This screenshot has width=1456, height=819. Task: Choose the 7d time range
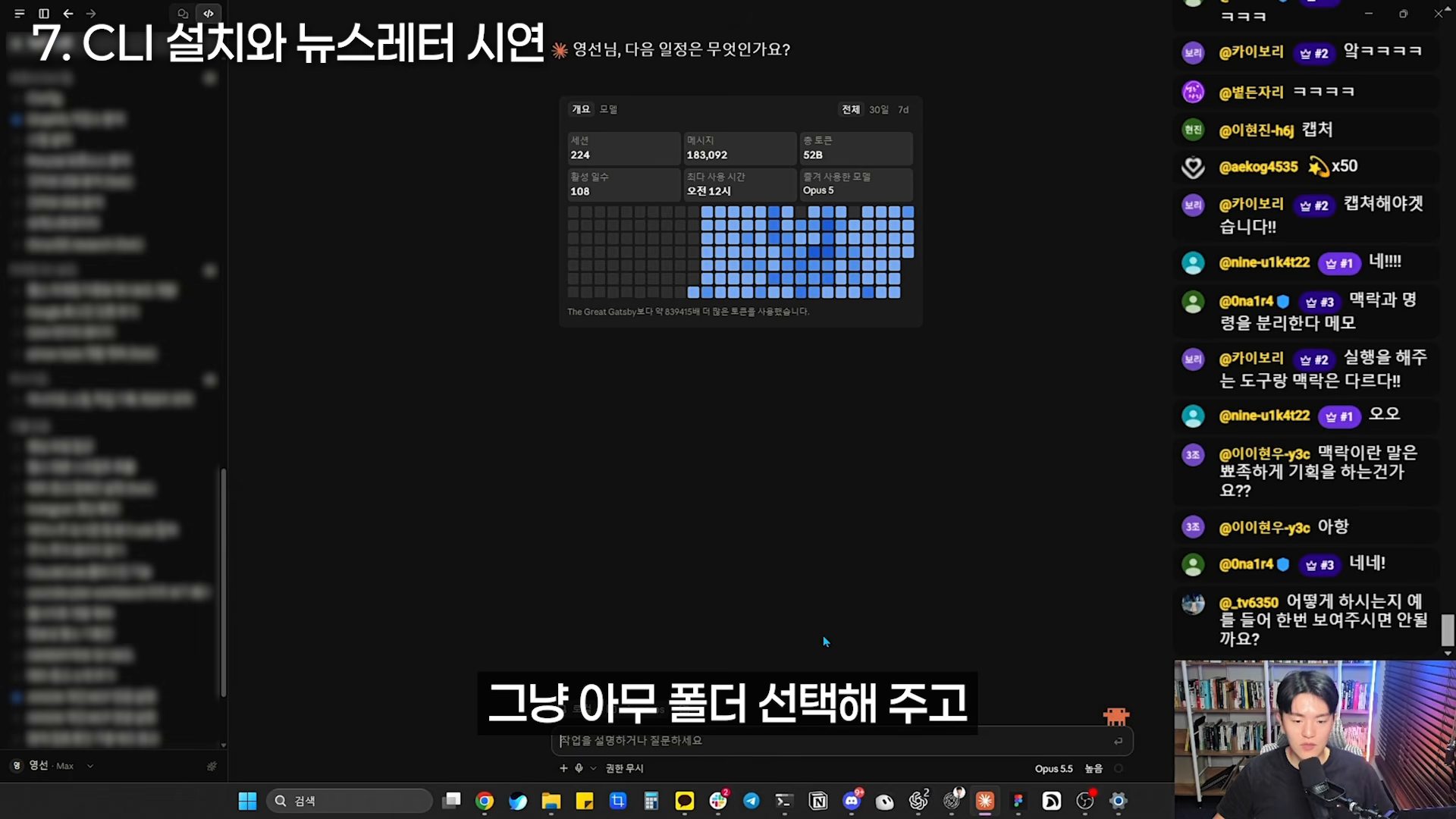[903, 110]
